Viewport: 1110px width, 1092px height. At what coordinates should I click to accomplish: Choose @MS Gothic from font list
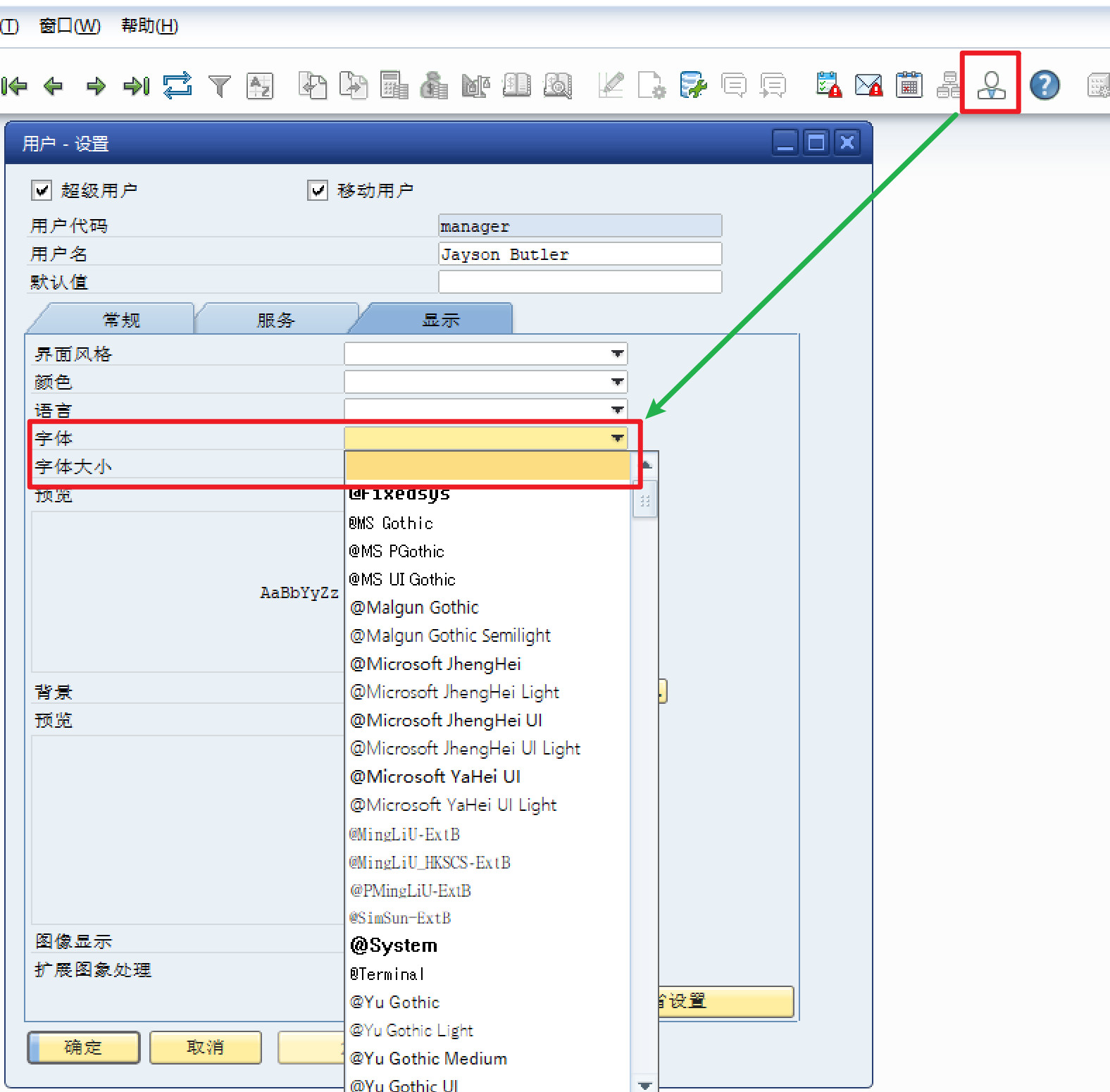pyautogui.click(x=487, y=523)
